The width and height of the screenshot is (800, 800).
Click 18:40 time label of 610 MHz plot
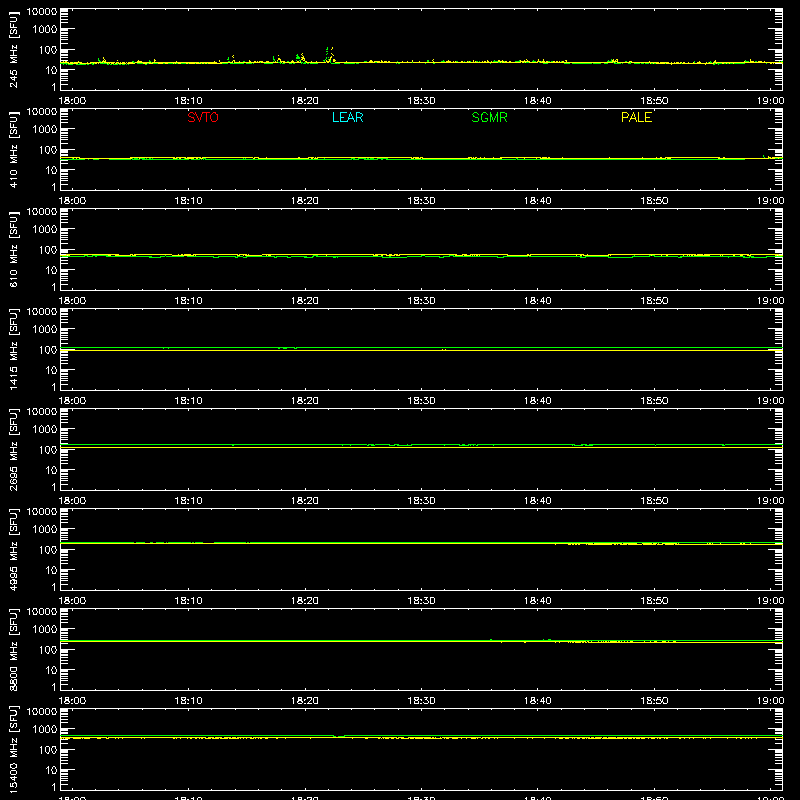pyautogui.click(x=538, y=301)
